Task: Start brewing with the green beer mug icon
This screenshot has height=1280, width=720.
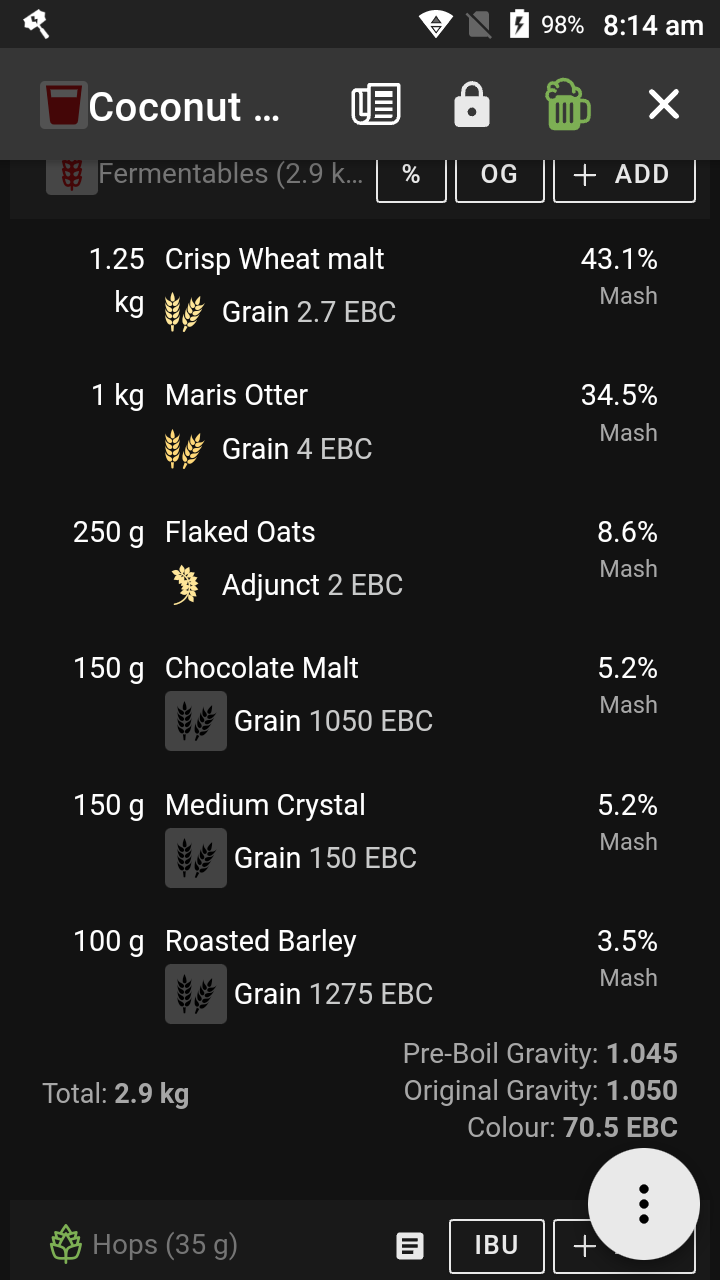Action: [x=568, y=105]
